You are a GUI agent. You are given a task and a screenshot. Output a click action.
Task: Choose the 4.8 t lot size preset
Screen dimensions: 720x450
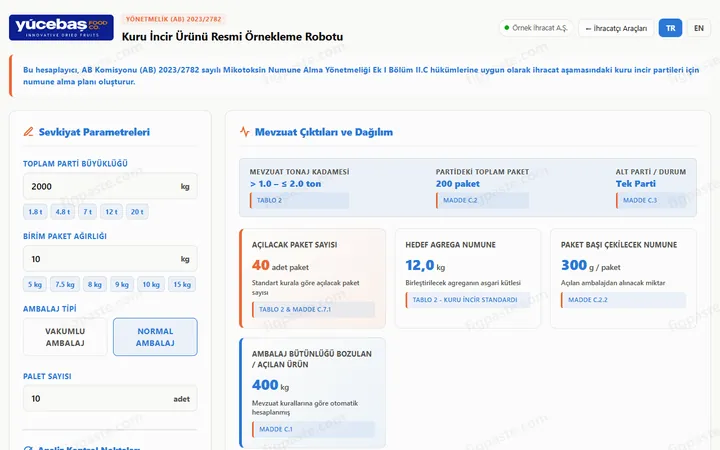click(63, 212)
